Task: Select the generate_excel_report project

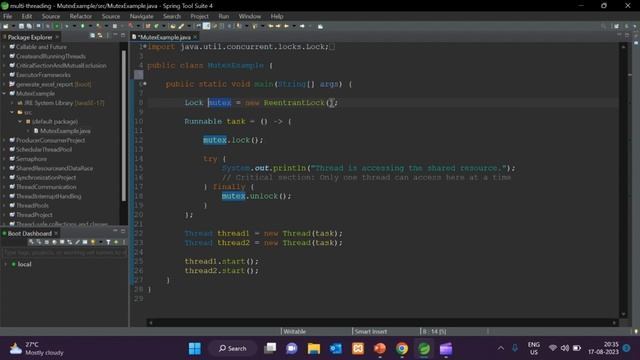Action: coord(53,84)
